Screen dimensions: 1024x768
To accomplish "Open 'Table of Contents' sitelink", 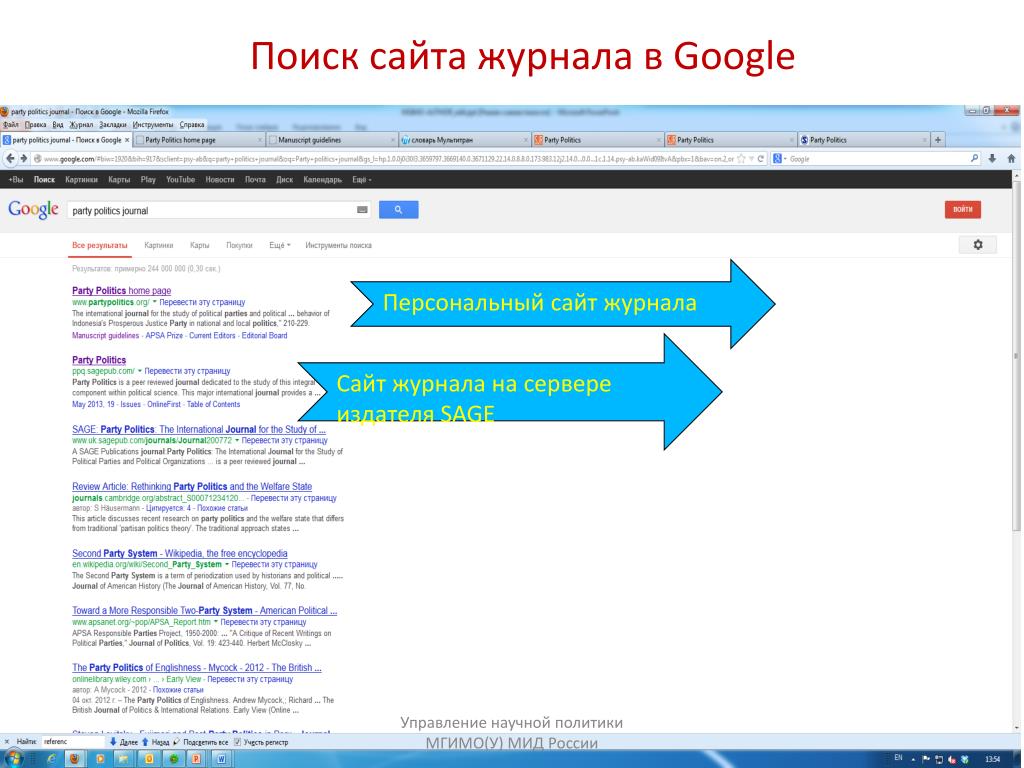I will point(214,404).
